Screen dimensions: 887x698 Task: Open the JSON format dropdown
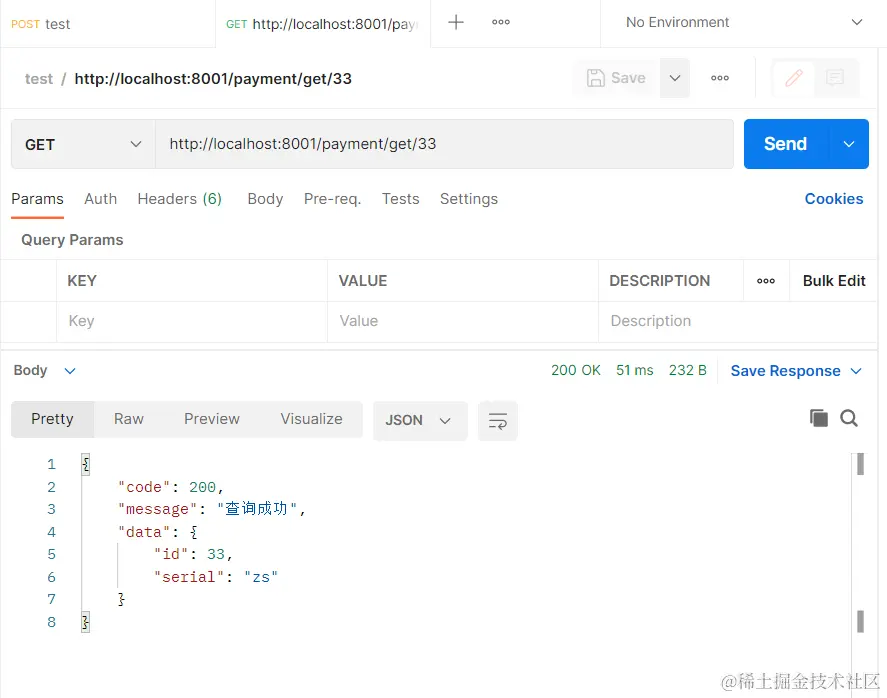(420, 420)
